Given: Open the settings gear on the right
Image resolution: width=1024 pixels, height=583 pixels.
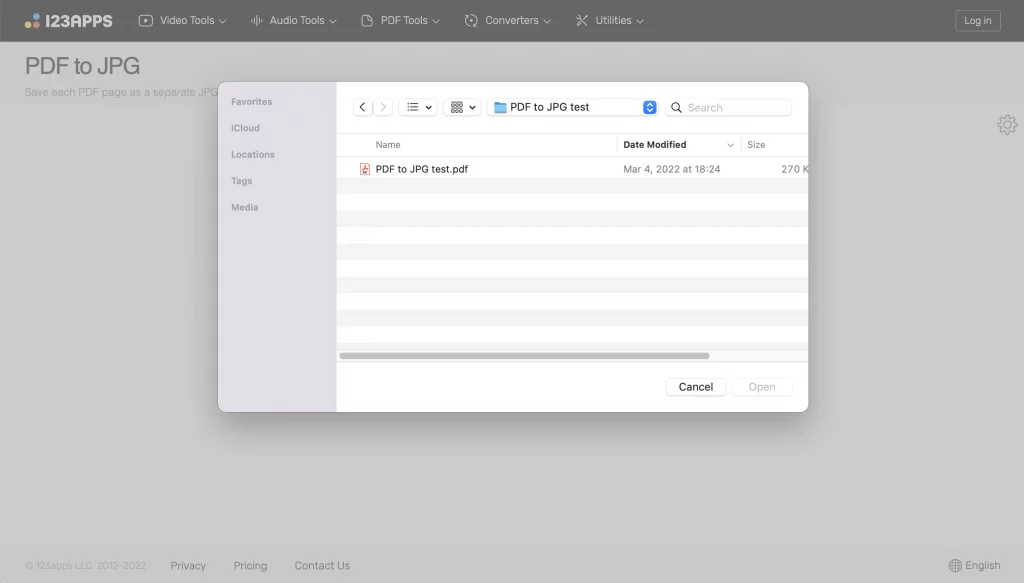Looking at the screenshot, I should point(1007,124).
